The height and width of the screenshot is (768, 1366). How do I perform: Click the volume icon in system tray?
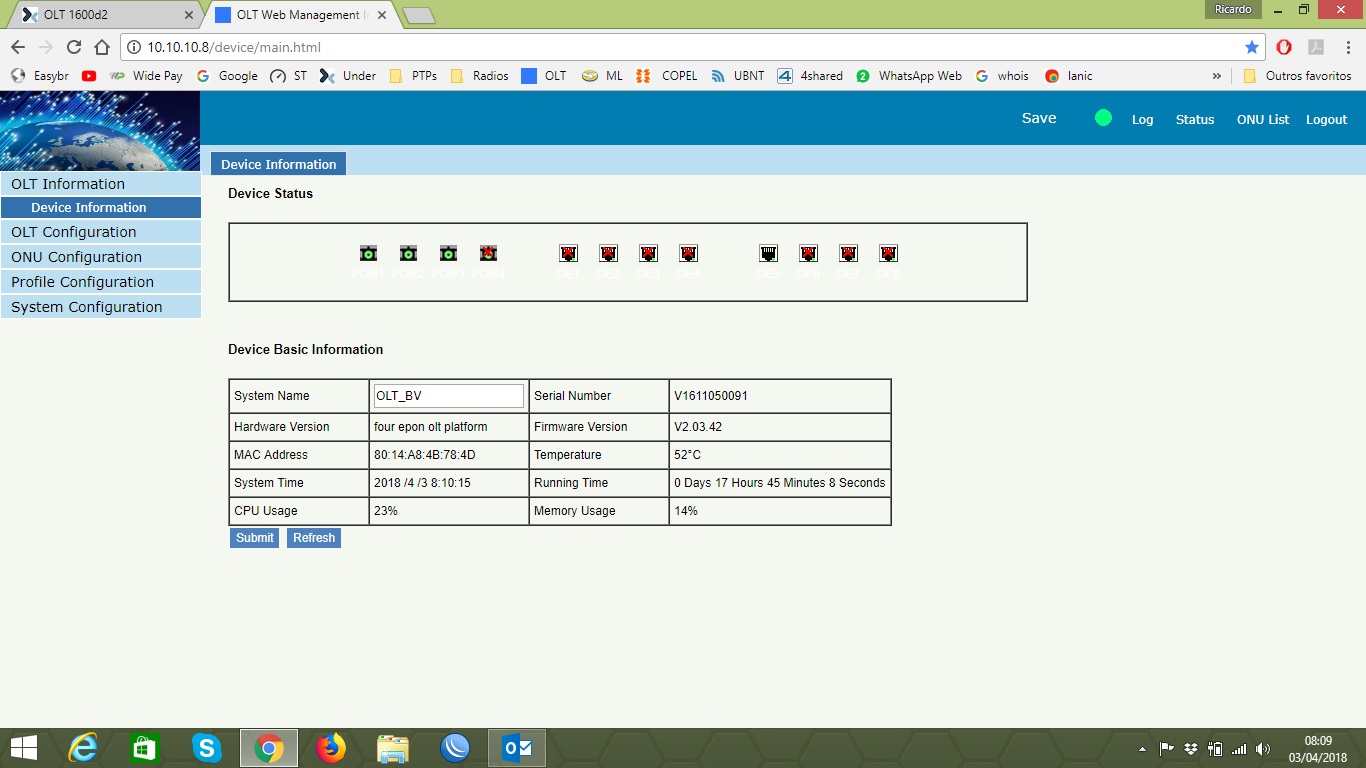tap(1262, 749)
